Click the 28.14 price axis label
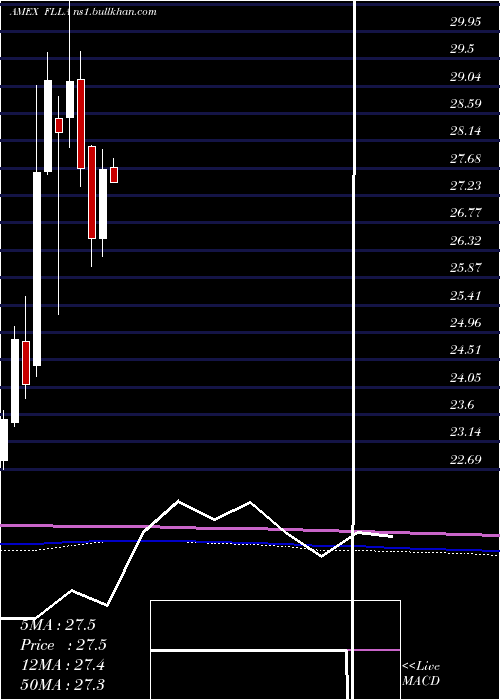Image resolution: width=500 pixels, height=700 pixels. (x=465, y=131)
